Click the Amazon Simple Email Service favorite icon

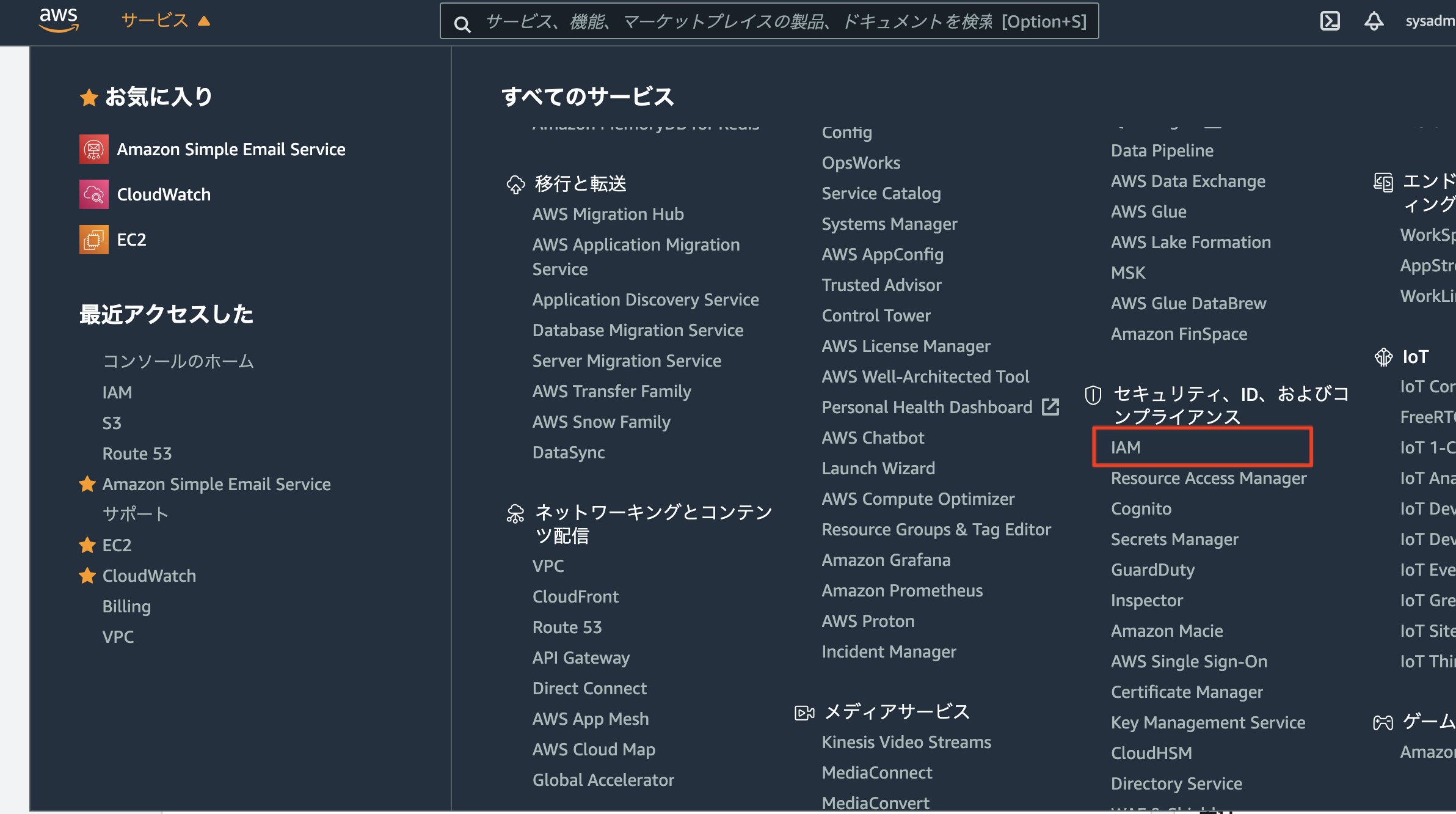coord(94,149)
